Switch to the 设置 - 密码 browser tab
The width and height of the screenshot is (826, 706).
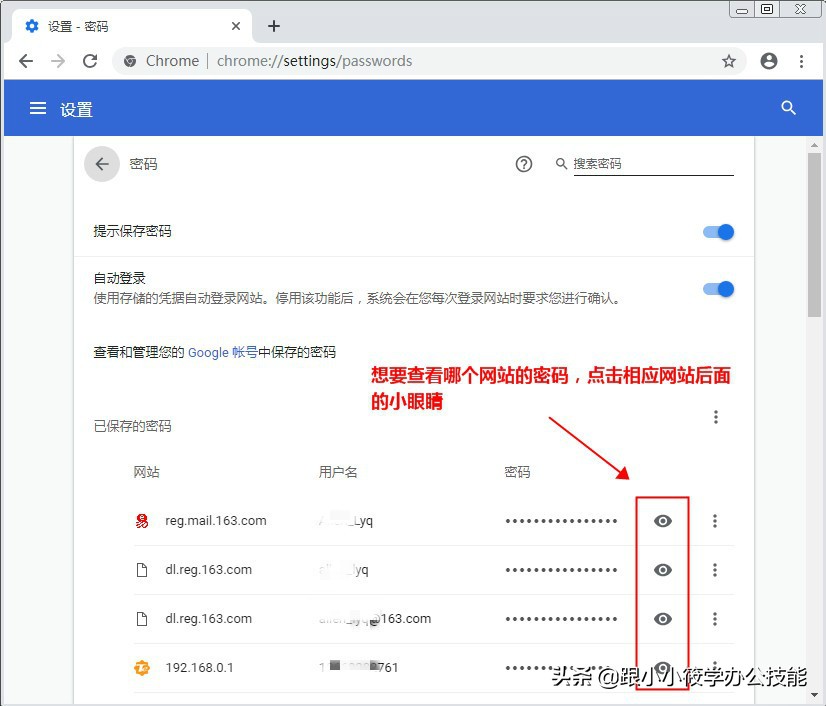[x=120, y=26]
